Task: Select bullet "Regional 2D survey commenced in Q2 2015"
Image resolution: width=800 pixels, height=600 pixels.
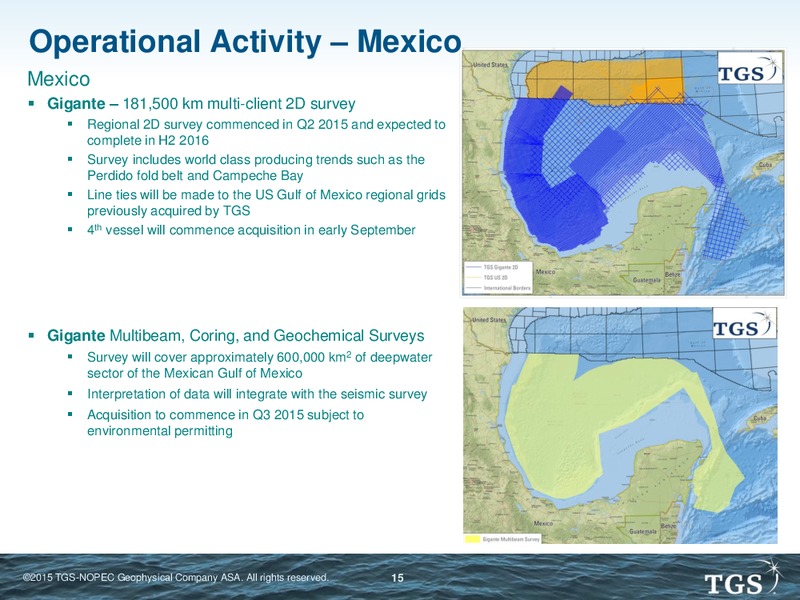Action: click(x=266, y=132)
